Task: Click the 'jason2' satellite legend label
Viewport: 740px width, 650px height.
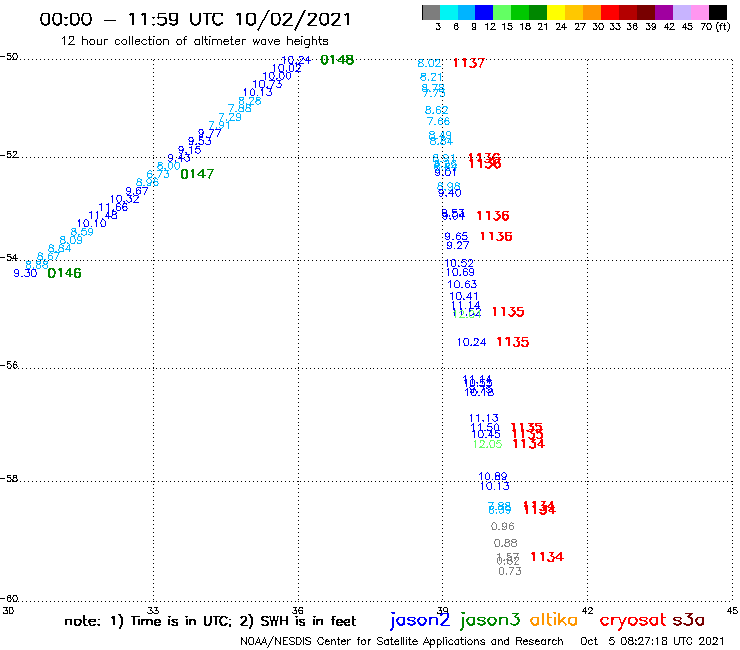Action: (x=420, y=620)
